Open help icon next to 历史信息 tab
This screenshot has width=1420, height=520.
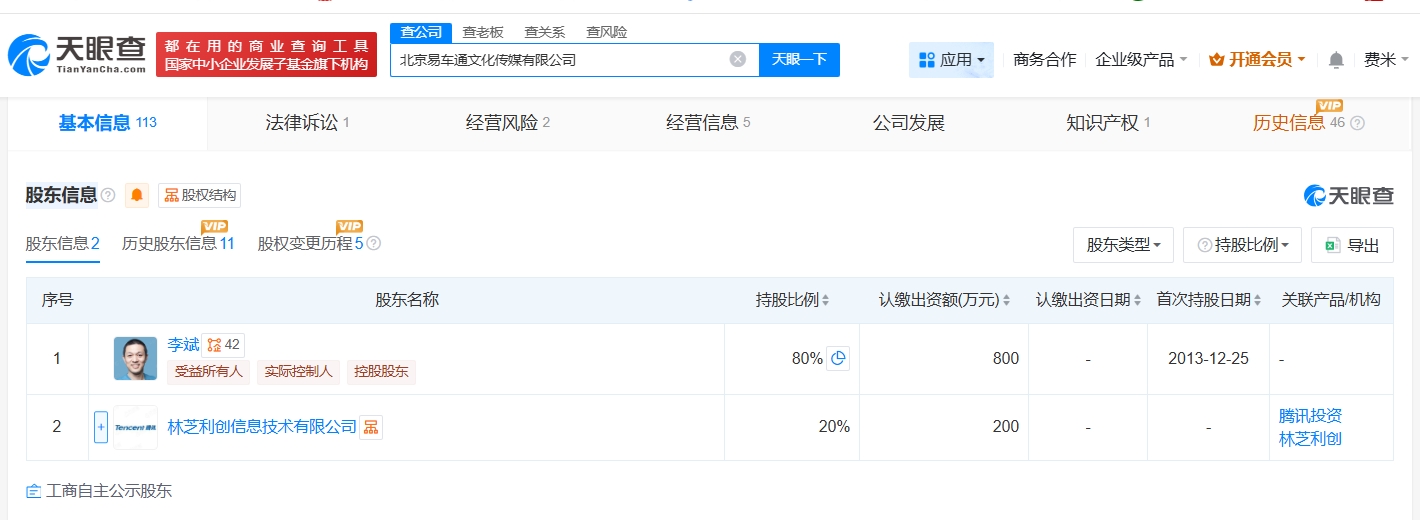[x=1357, y=123]
